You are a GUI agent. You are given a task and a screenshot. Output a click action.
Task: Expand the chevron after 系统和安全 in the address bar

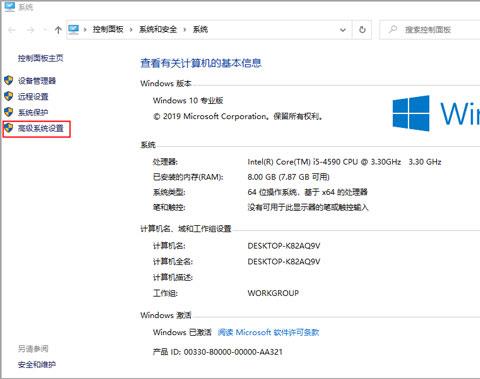click(x=185, y=30)
